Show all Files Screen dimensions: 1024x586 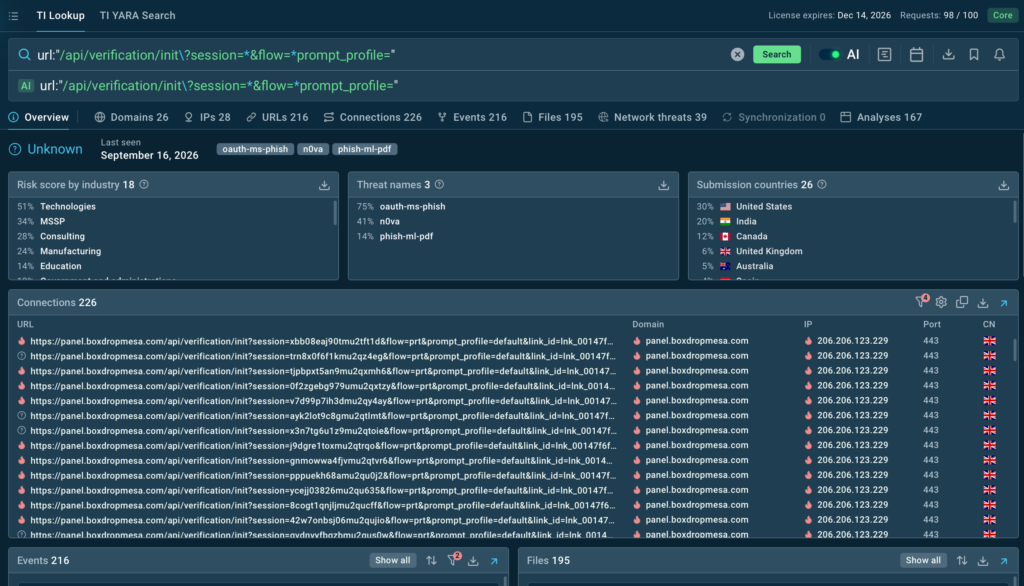pyautogui.click(x=923, y=561)
